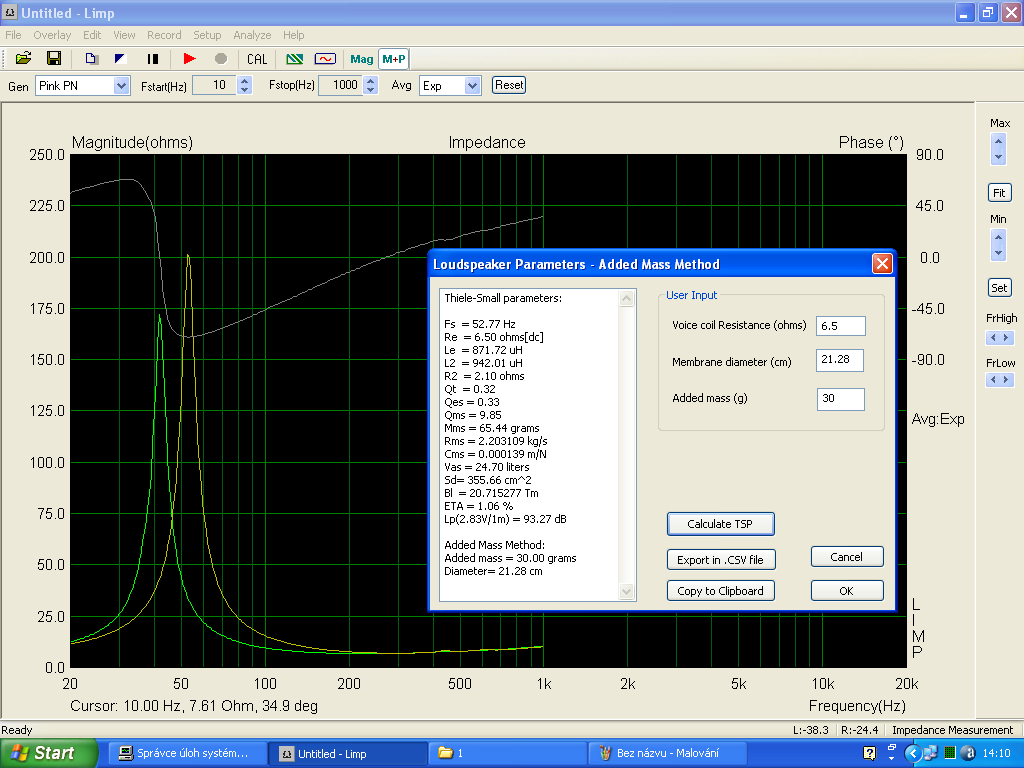1024x768 pixels.
Task: Open the Analyze menu
Action: coord(252,35)
